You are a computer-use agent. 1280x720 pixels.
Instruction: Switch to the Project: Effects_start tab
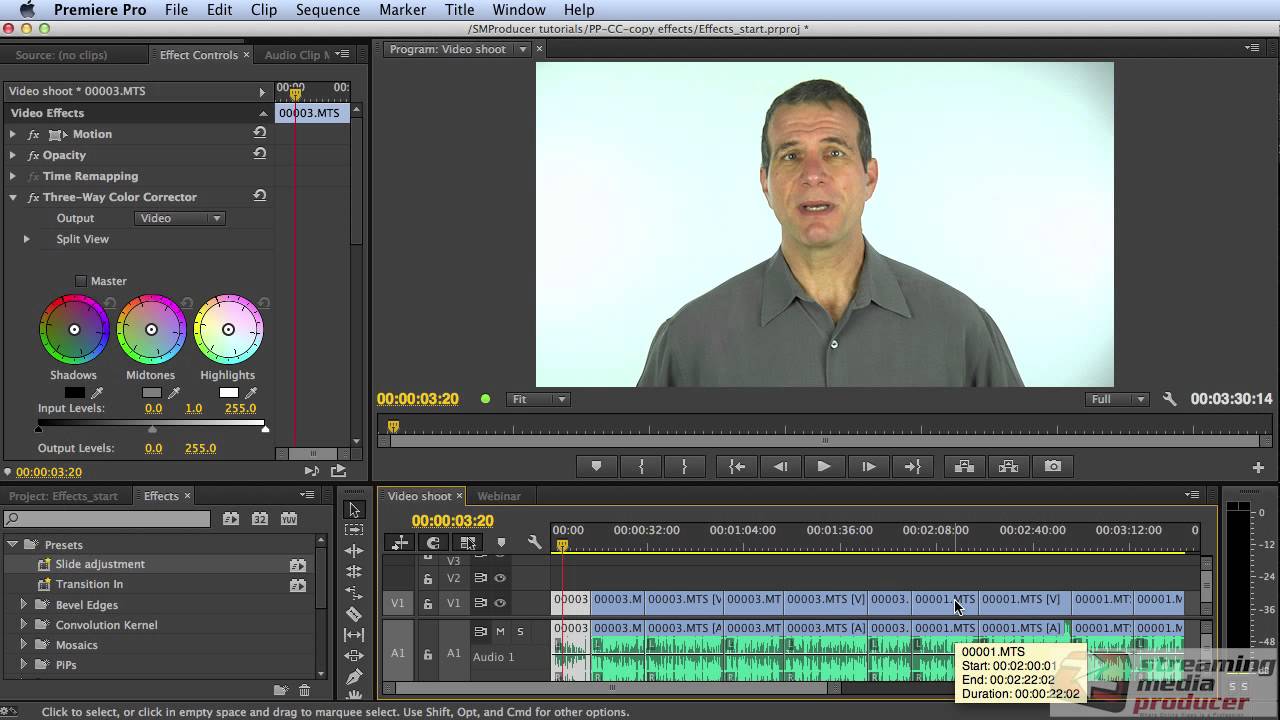64,496
